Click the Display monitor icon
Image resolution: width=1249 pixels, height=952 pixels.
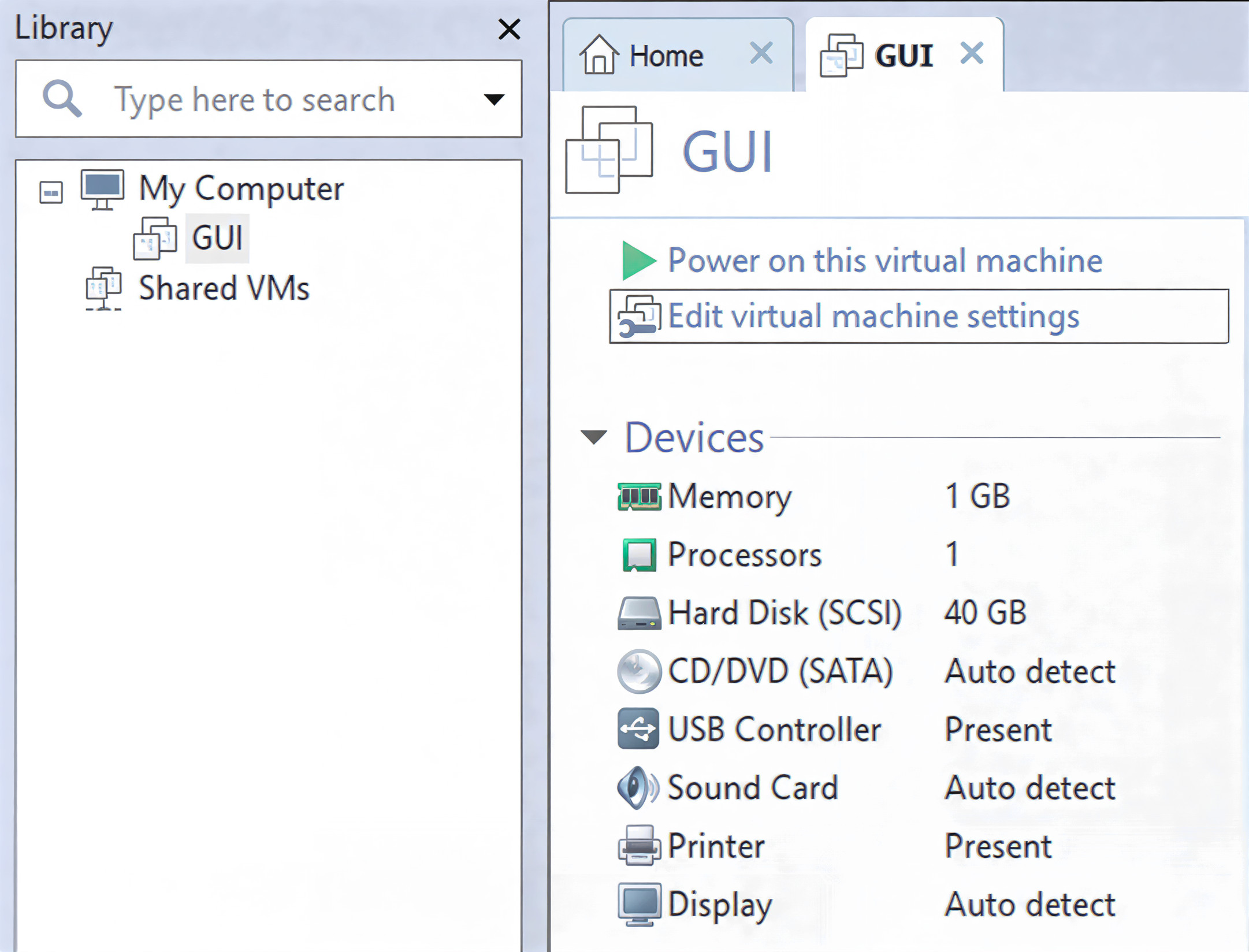pyautogui.click(x=638, y=904)
